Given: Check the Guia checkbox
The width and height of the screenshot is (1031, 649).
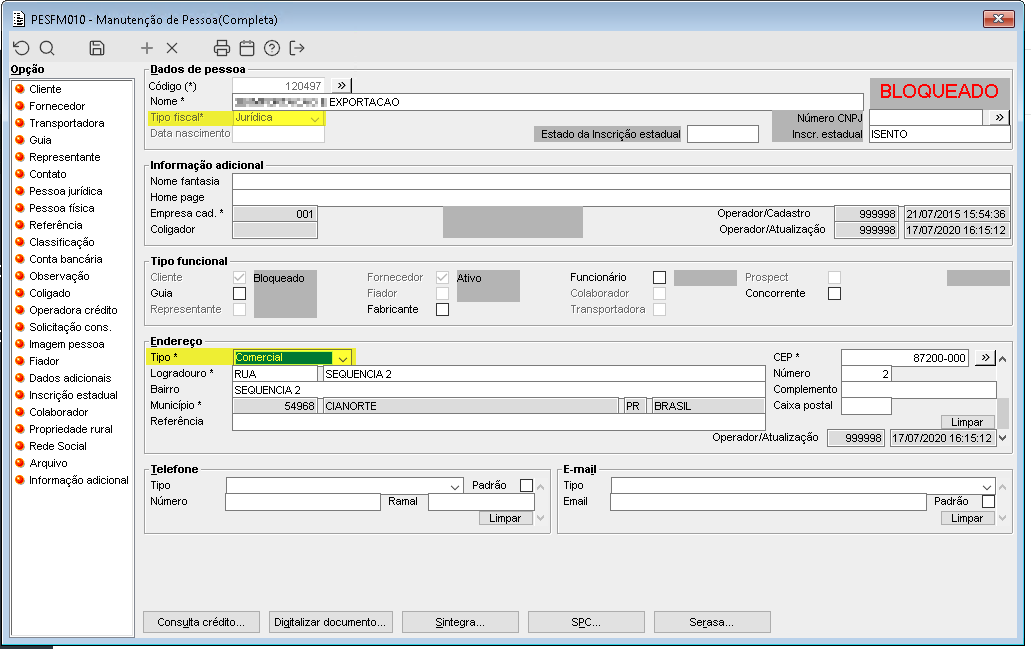Looking at the screenshot, I should [x=239, y=293].
